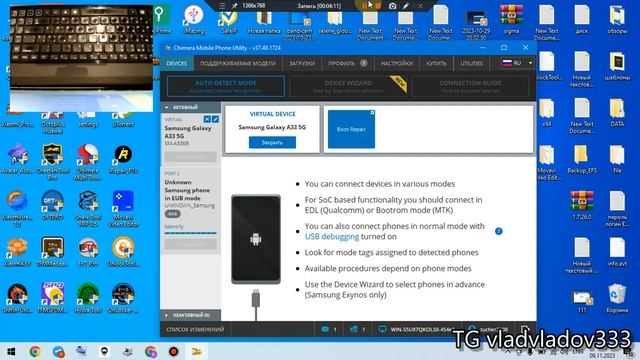Open the Настройки tab
The height and width of the screenshot is (360, 640).
[396, 63]
